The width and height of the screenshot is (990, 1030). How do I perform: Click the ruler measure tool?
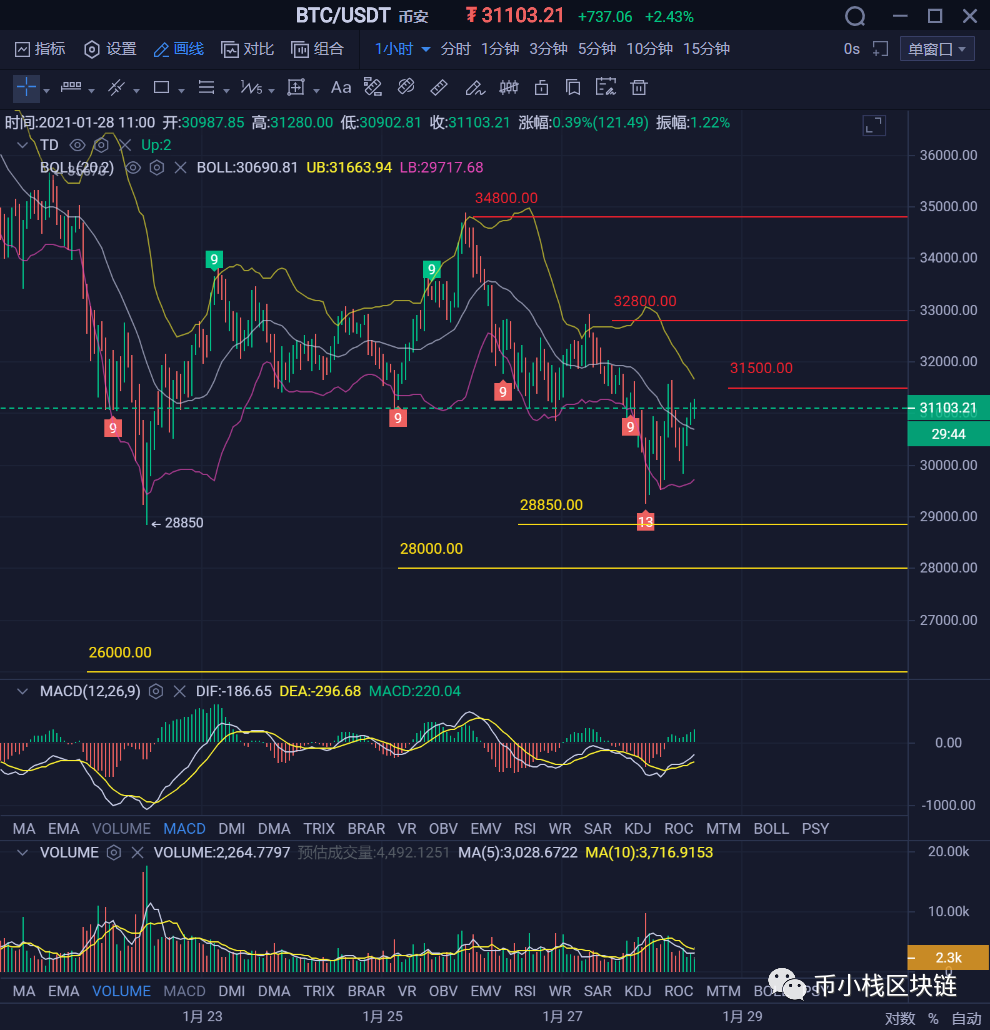(437, 87)
